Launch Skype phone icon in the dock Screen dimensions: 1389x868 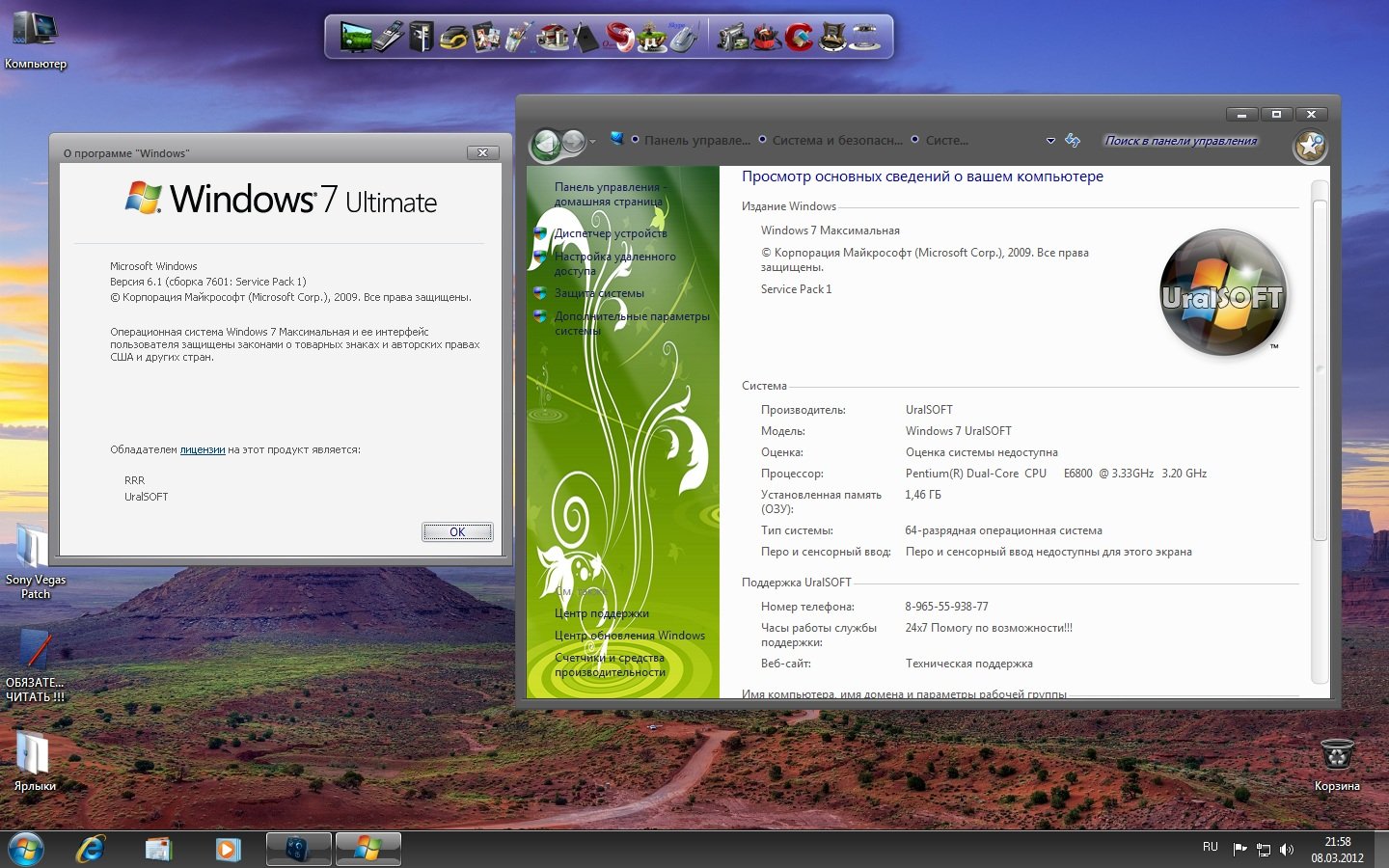[x=683, y=37]
